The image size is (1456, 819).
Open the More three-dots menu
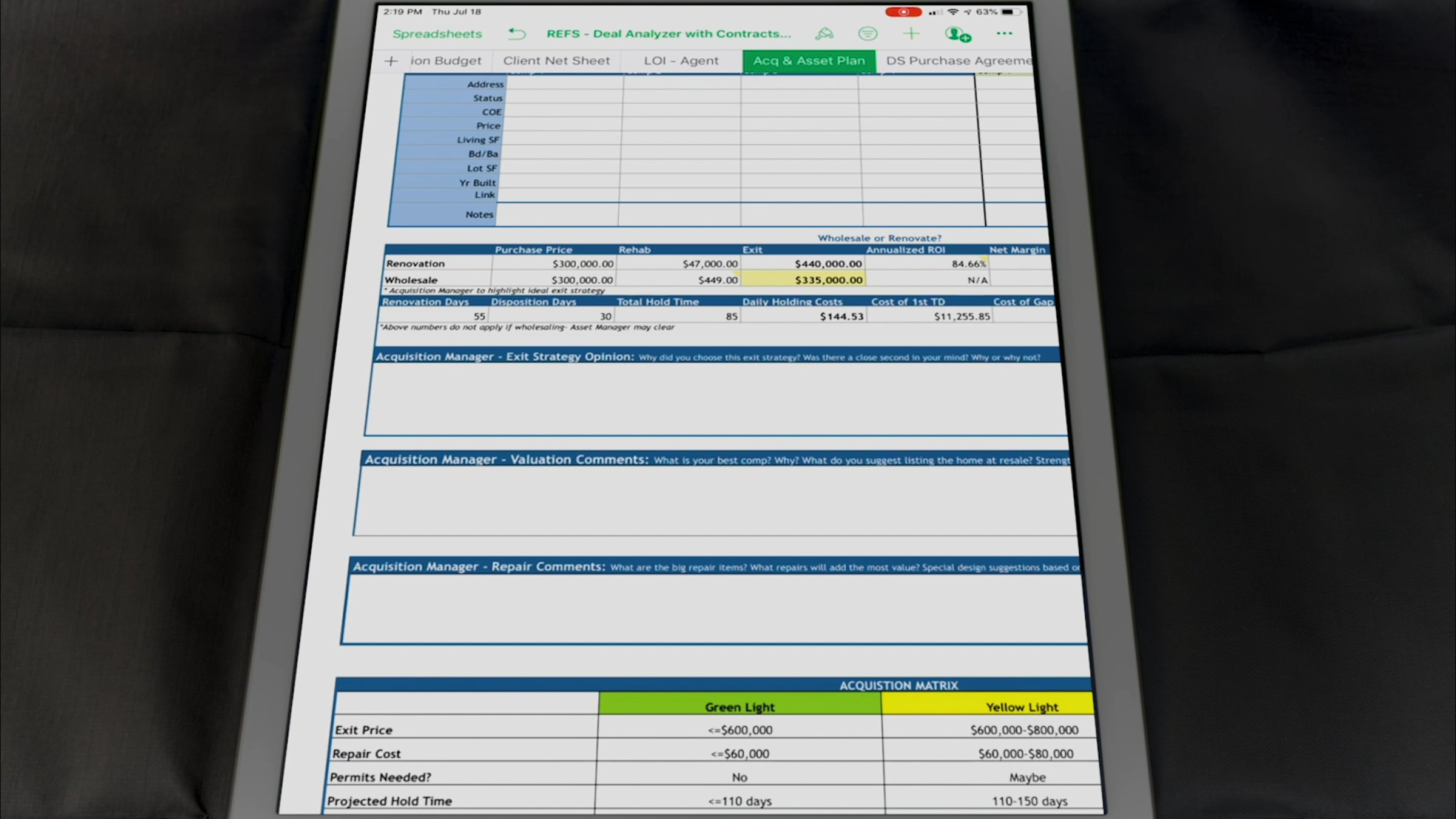coord(1004,34)
